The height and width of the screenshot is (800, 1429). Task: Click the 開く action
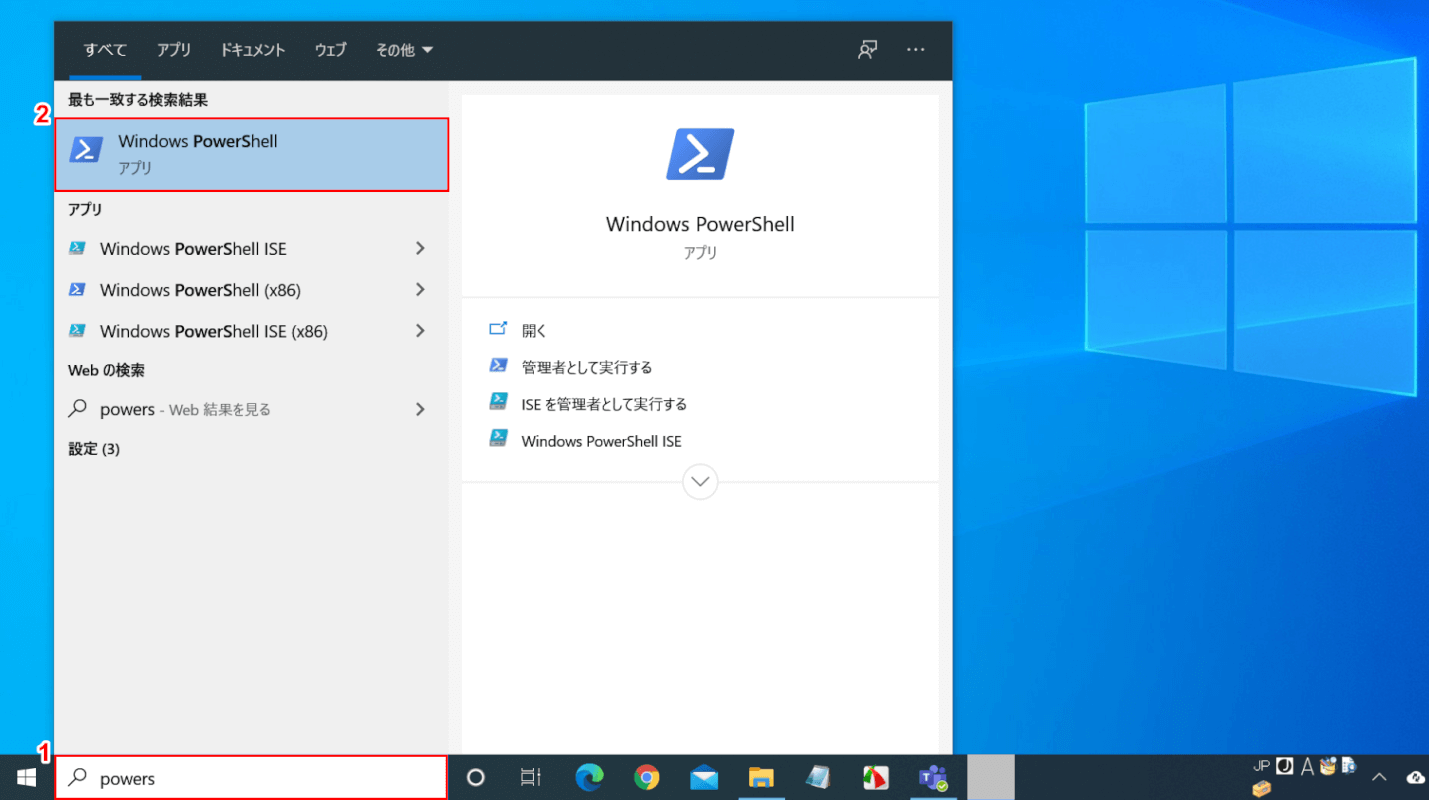click(x=534, y=330)
